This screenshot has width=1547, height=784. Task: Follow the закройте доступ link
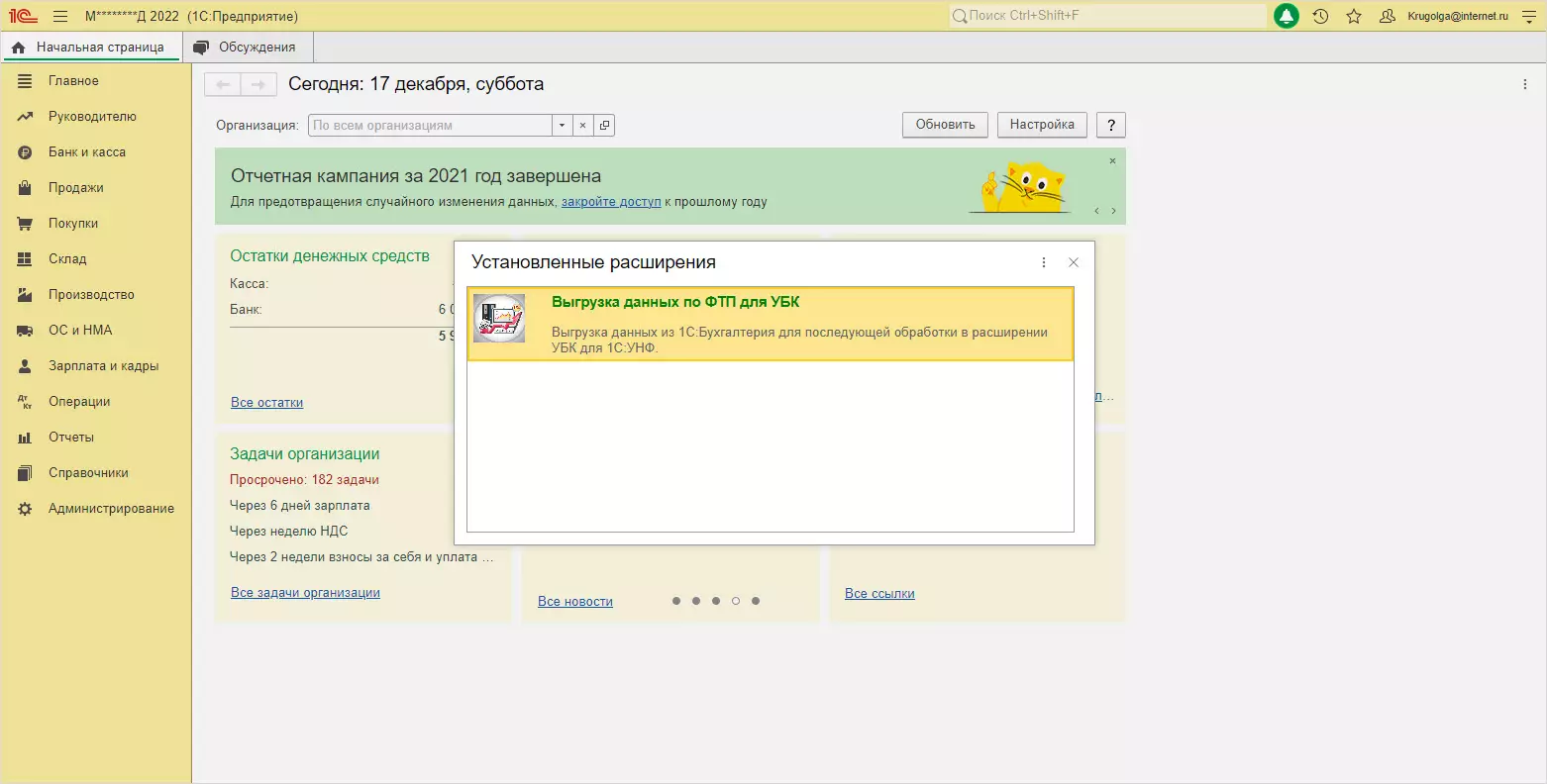pyautogui.click(x=611, y=202)
